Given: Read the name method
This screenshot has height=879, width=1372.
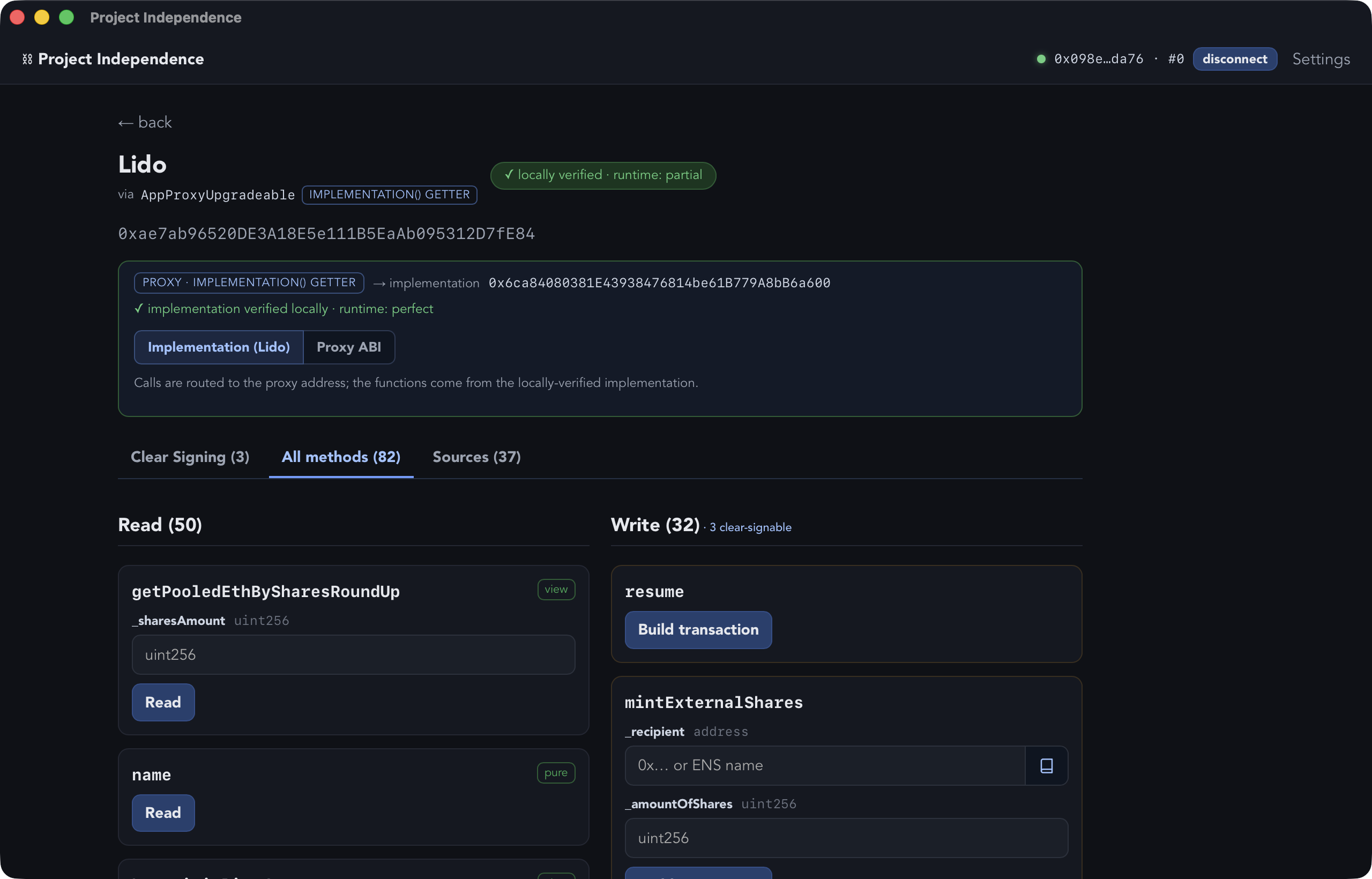Looking at the screenshot, I should [163, 813].
